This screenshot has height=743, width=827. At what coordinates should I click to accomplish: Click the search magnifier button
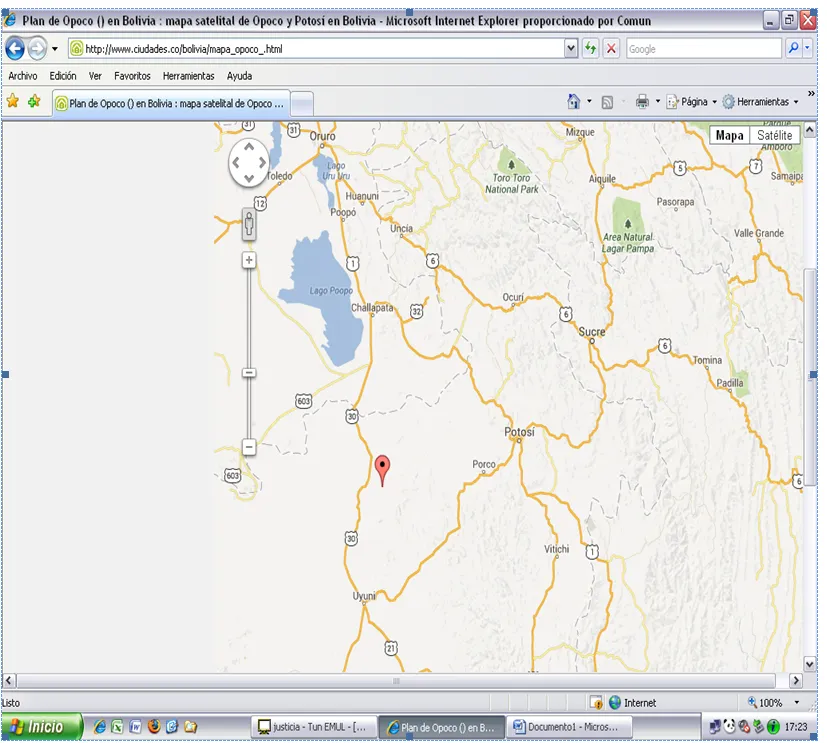click(793, 49)
